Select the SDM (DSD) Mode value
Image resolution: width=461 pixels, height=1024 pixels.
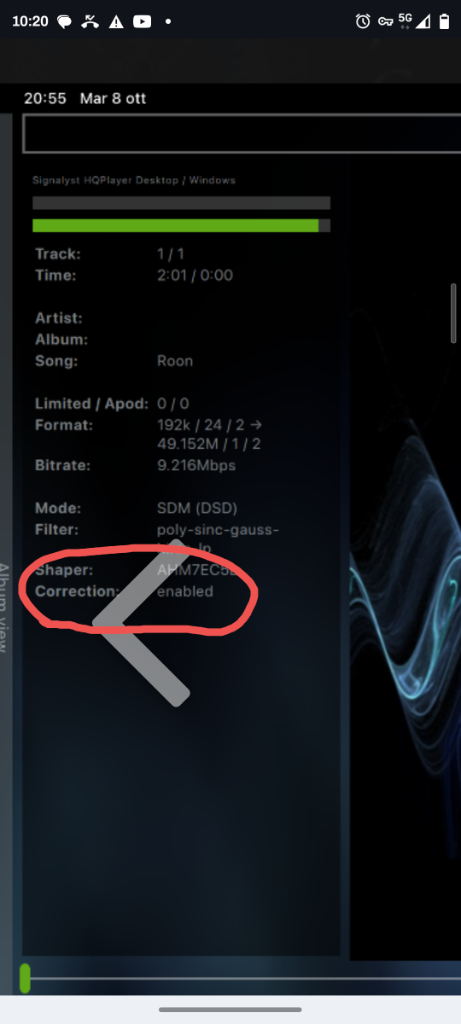pos(197,507)
